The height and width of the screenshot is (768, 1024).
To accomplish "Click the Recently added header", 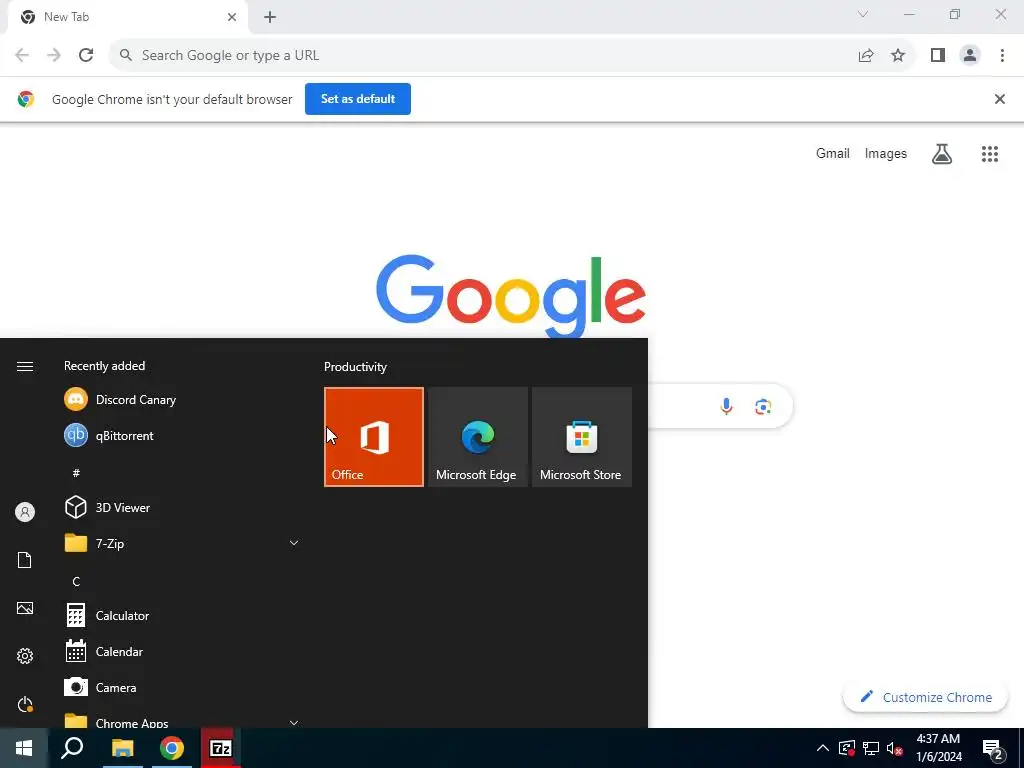I will (104, 366).
